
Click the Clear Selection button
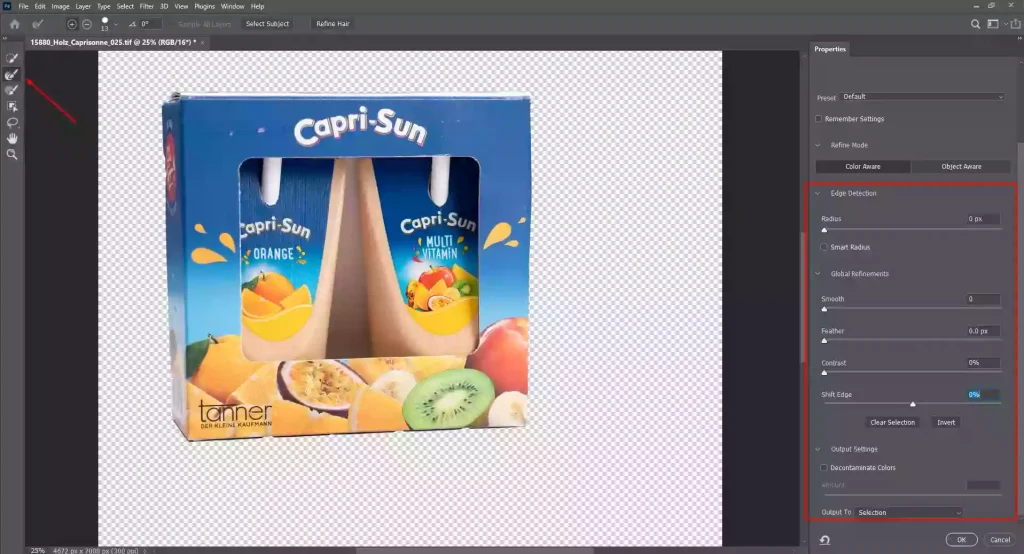pyautogui.click(x=893, y=423)
